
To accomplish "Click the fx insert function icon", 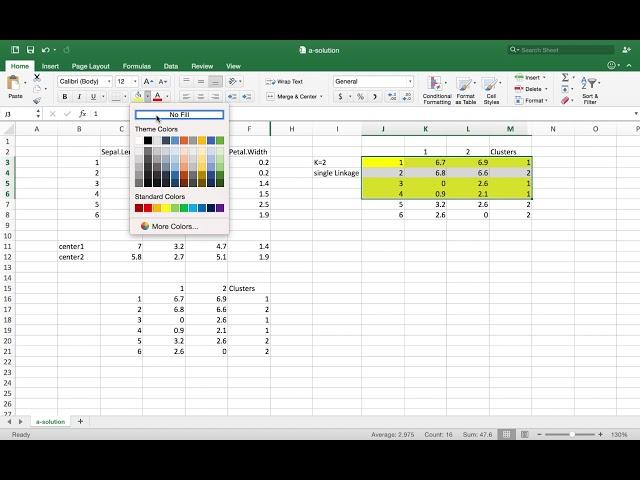I will pos(83,114).
